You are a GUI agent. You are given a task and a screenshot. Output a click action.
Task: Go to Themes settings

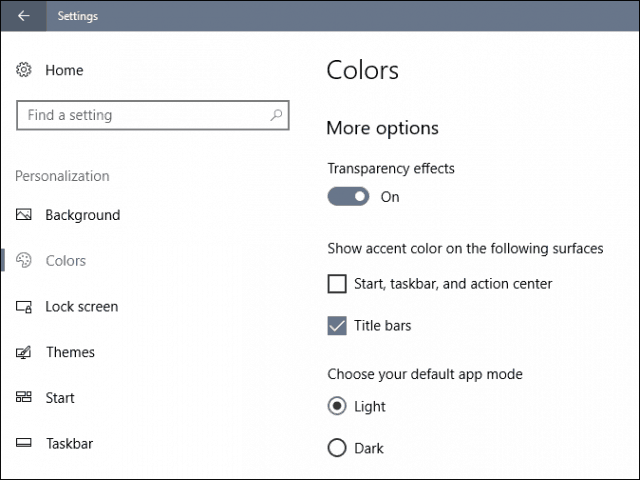coord(70,352)
